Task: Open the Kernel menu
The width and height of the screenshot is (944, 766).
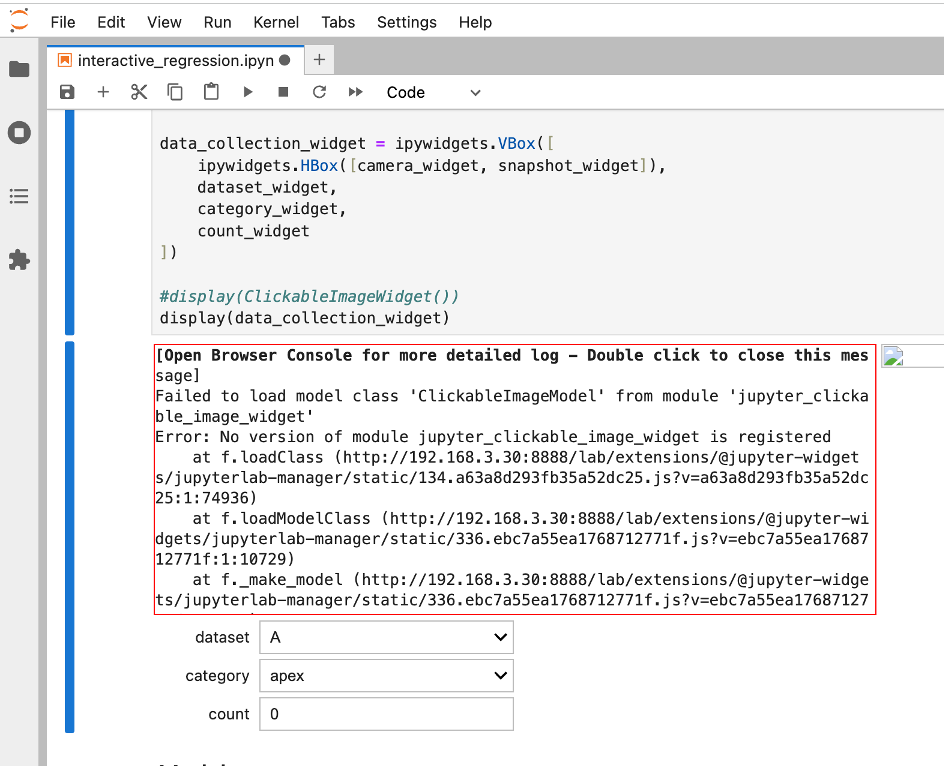Action: 276,22
